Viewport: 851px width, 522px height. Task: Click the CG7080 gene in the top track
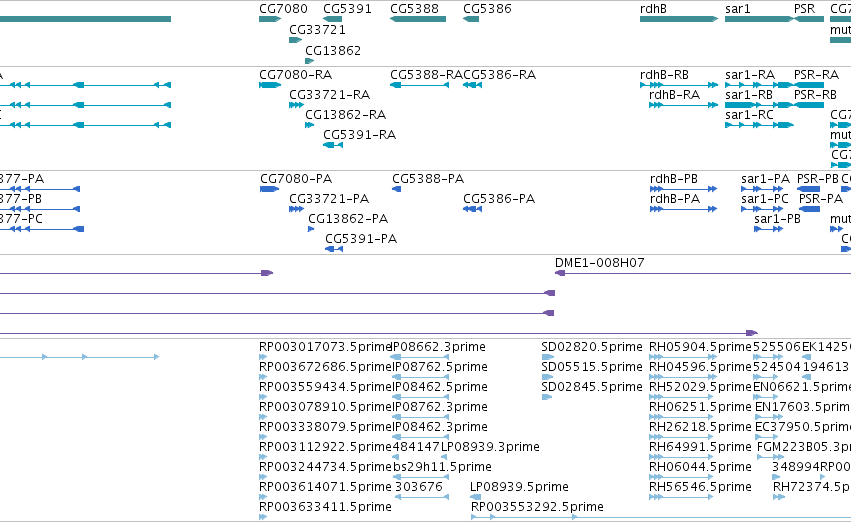[x=270, y=19]
